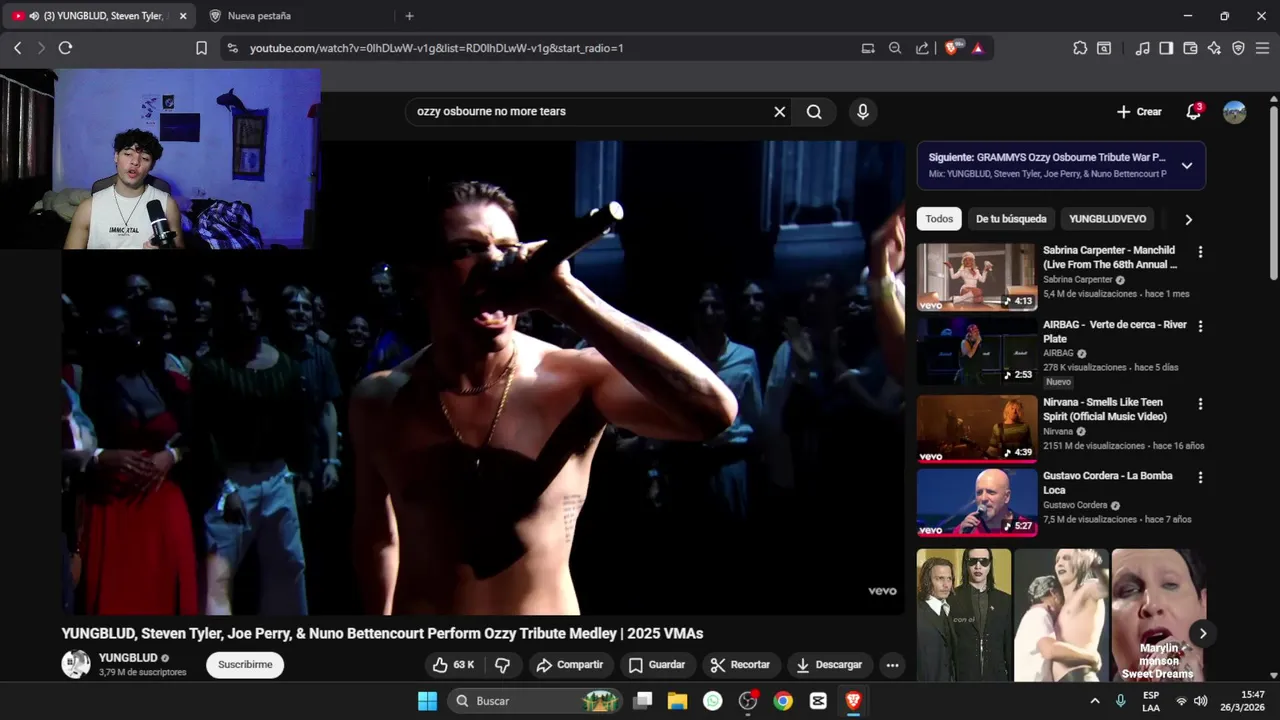The width and height of the screenshot is (1280, 720).
Task: Run the YouTube search magnifier button
Action: click(814, 112)
